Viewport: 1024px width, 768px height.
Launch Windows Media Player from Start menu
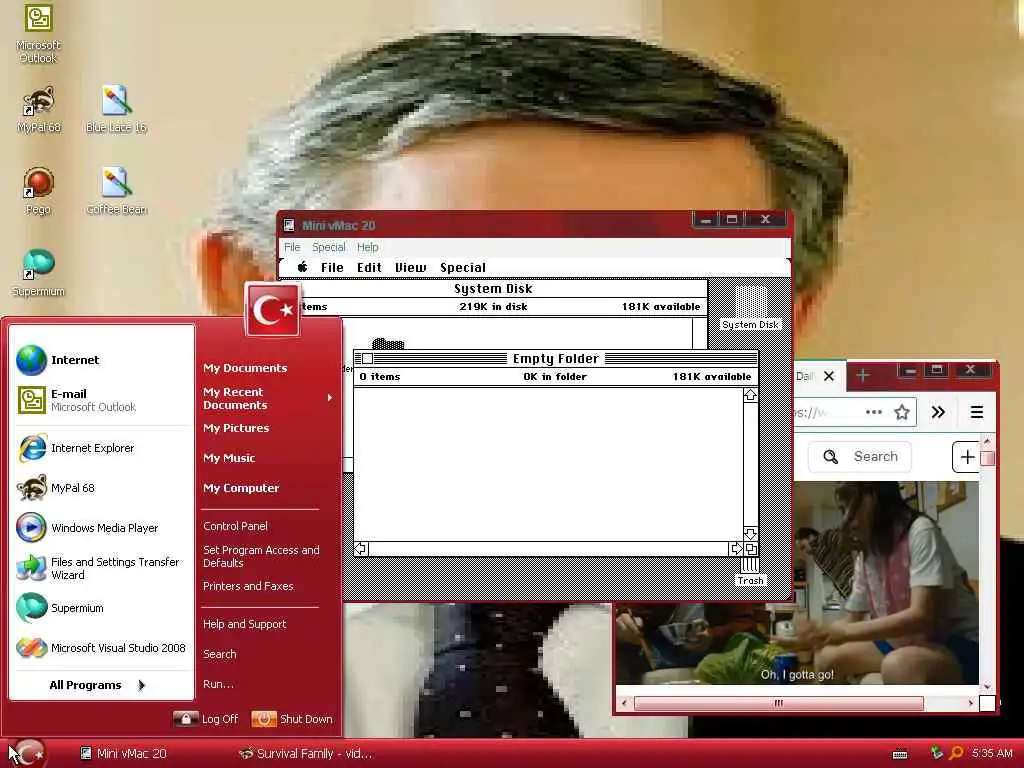click(103, 528)
